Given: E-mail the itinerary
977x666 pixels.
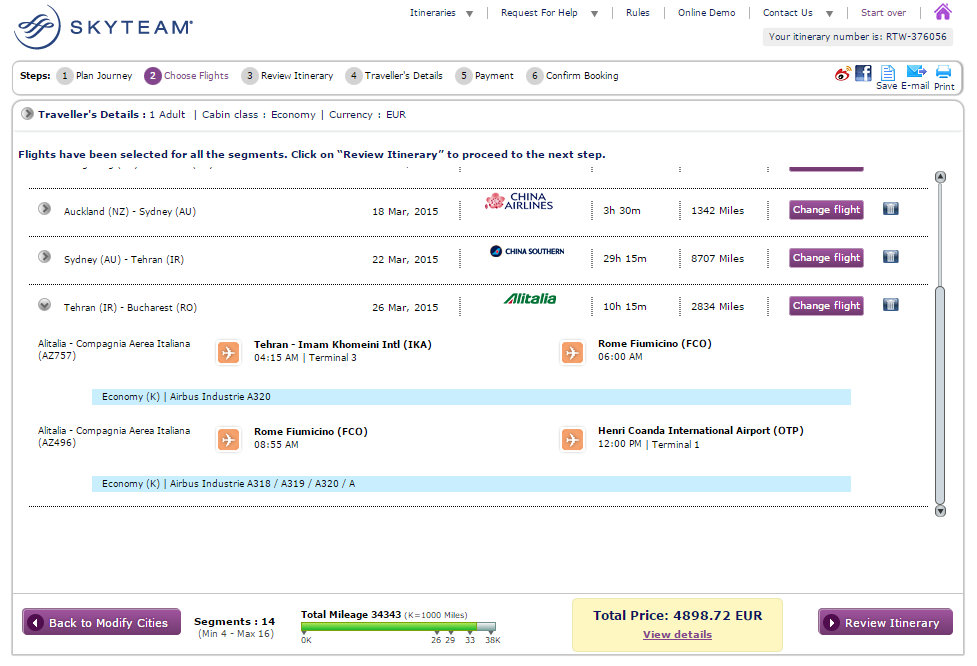Looking at the screenshot, I should click(x=915, y=78).
